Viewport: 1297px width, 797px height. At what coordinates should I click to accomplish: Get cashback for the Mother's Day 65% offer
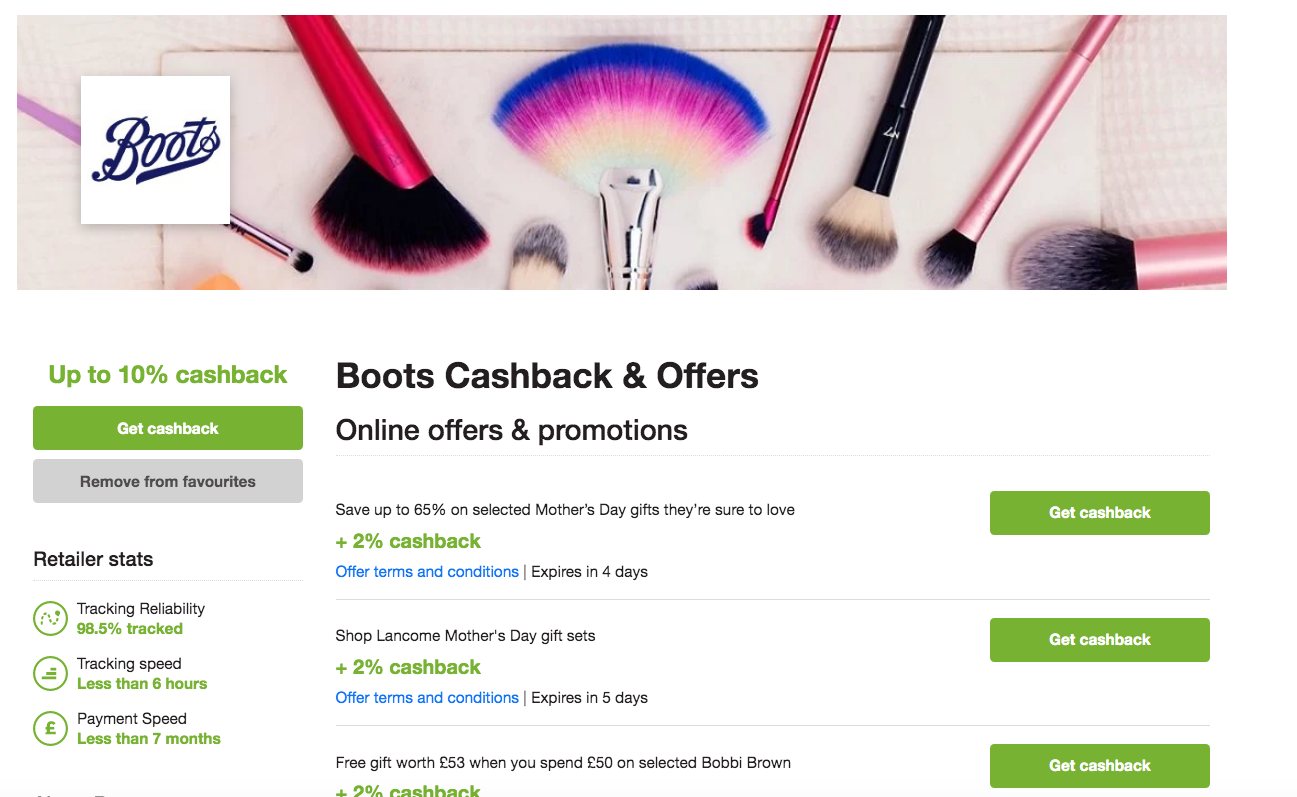(1099, 512)
